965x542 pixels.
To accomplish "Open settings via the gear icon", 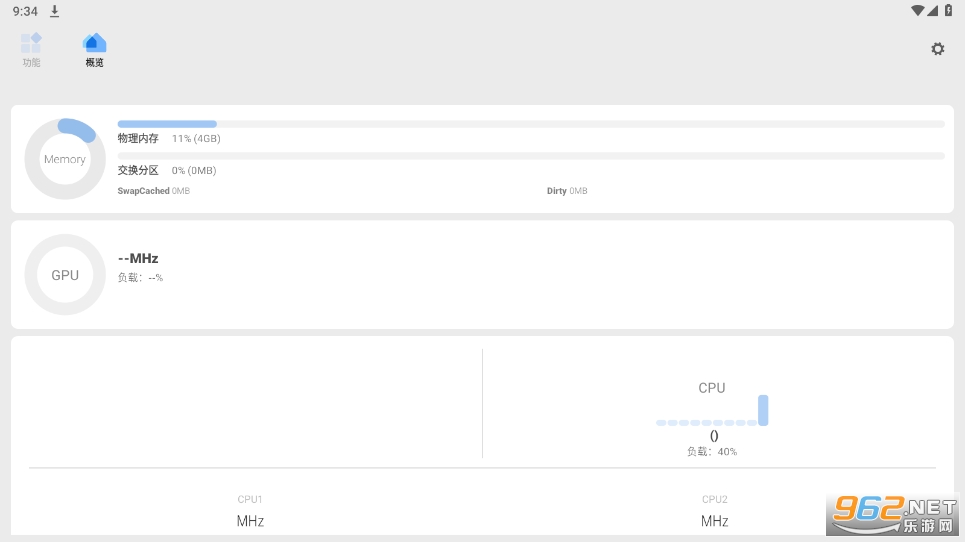I will click(937, 49).
